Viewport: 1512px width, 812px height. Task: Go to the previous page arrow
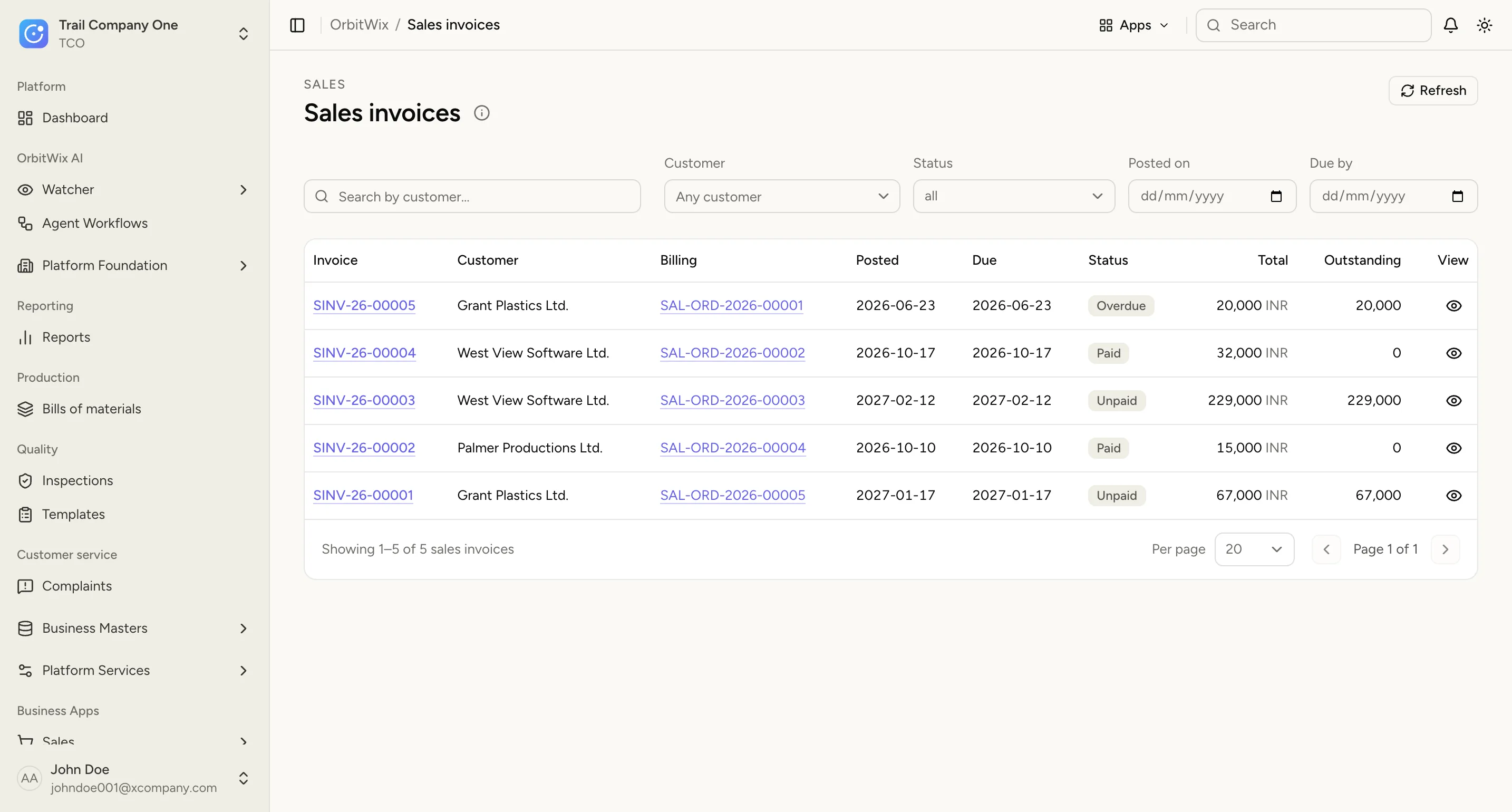click(1326, 549)
